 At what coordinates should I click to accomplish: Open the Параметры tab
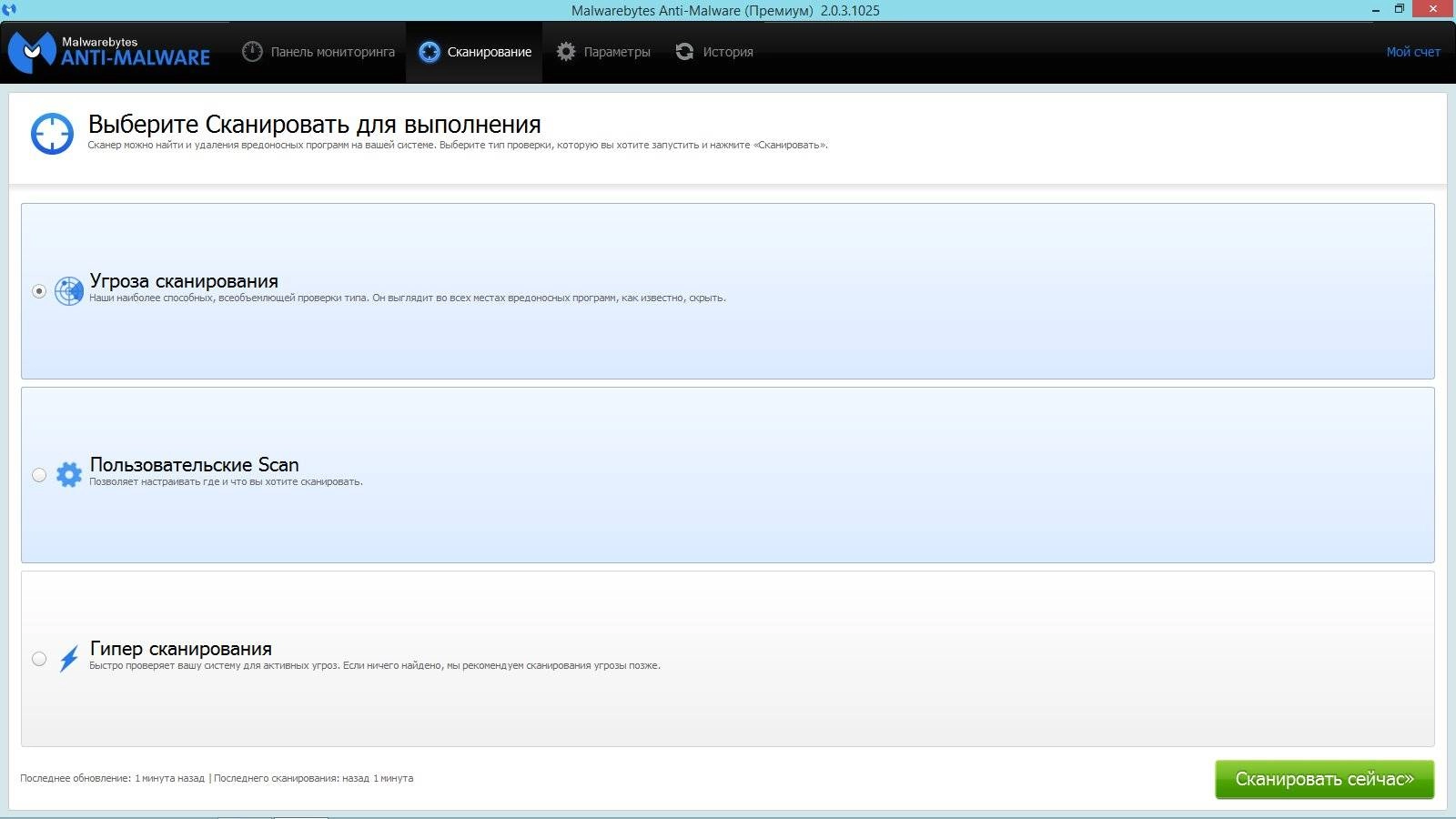click(x=603, y=52)
